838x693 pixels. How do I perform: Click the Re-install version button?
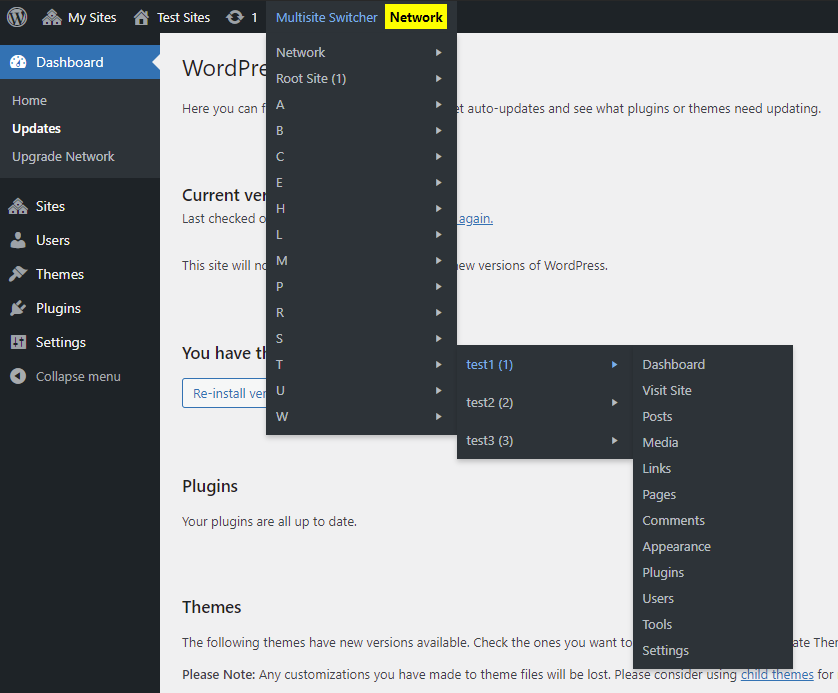click(x=224, y=393)
